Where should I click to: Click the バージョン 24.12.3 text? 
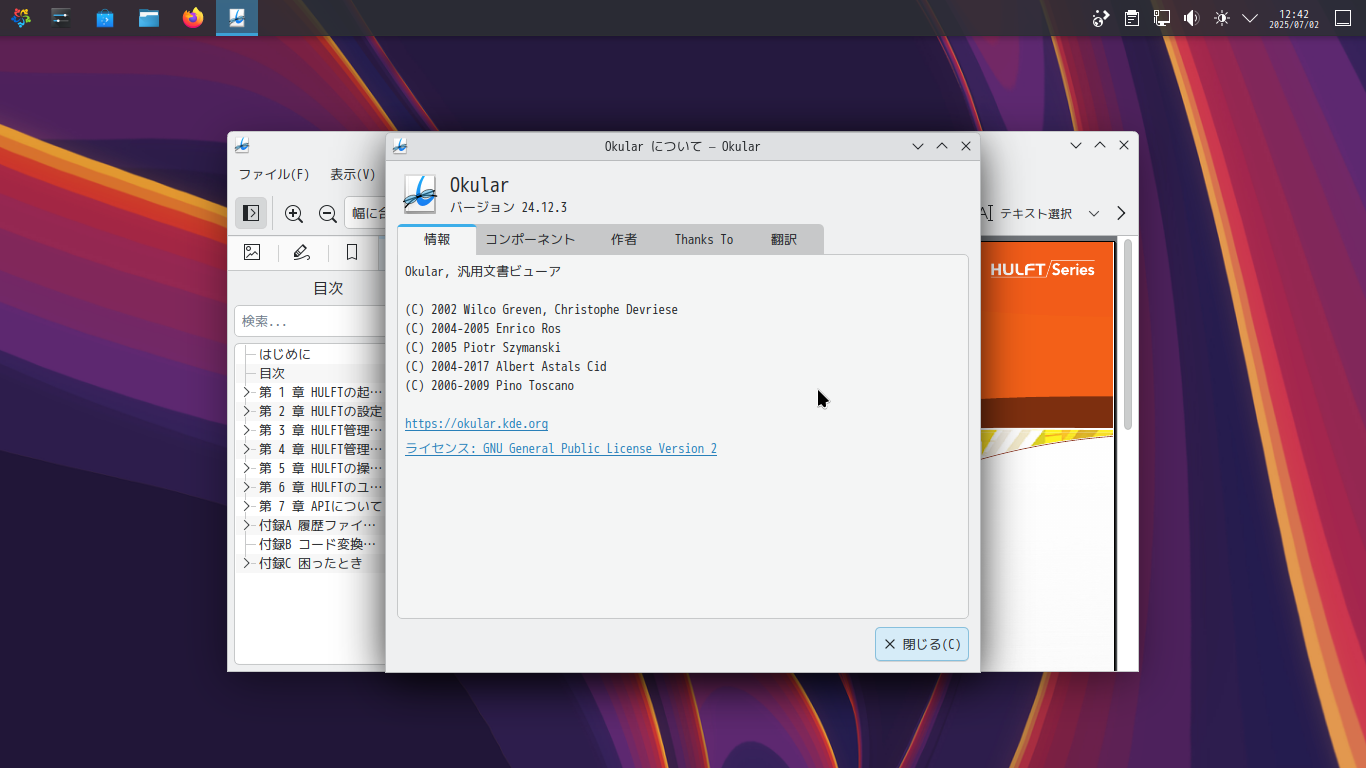click(508, 208)
